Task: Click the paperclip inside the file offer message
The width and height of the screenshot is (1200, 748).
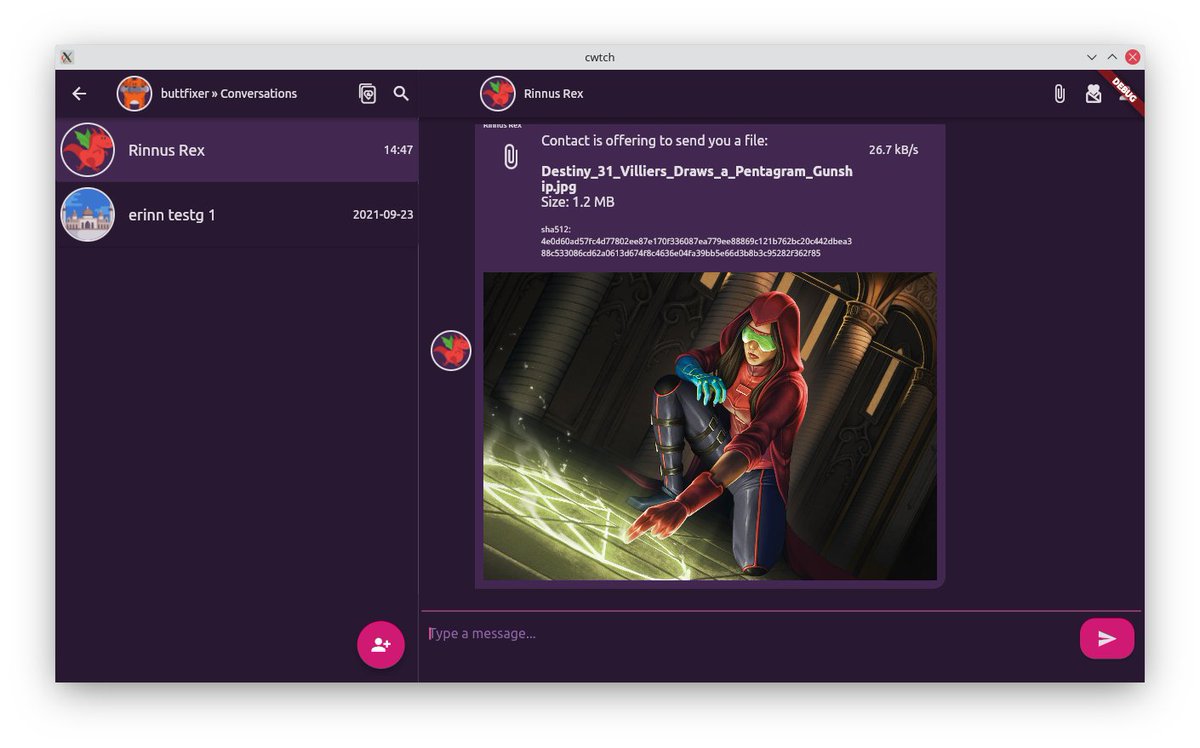Action: [511, 156]
